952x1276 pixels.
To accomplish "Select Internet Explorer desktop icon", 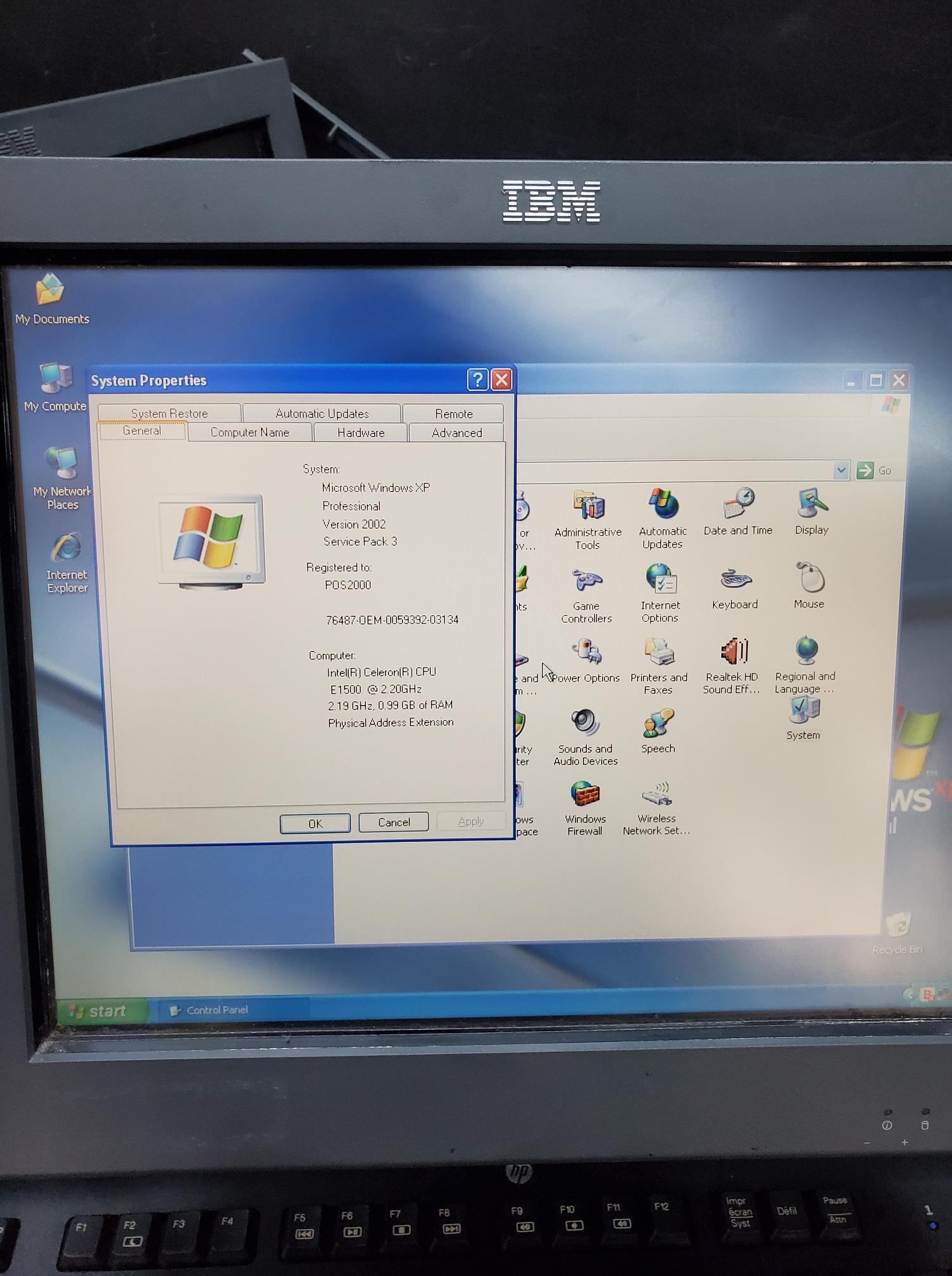I will pos(66,563).
